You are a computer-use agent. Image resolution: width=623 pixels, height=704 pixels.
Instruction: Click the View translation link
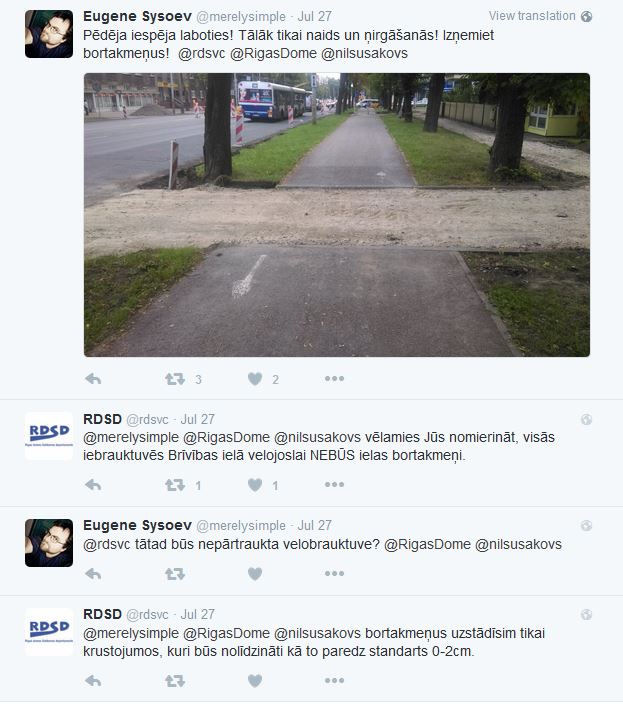[532, 16]
